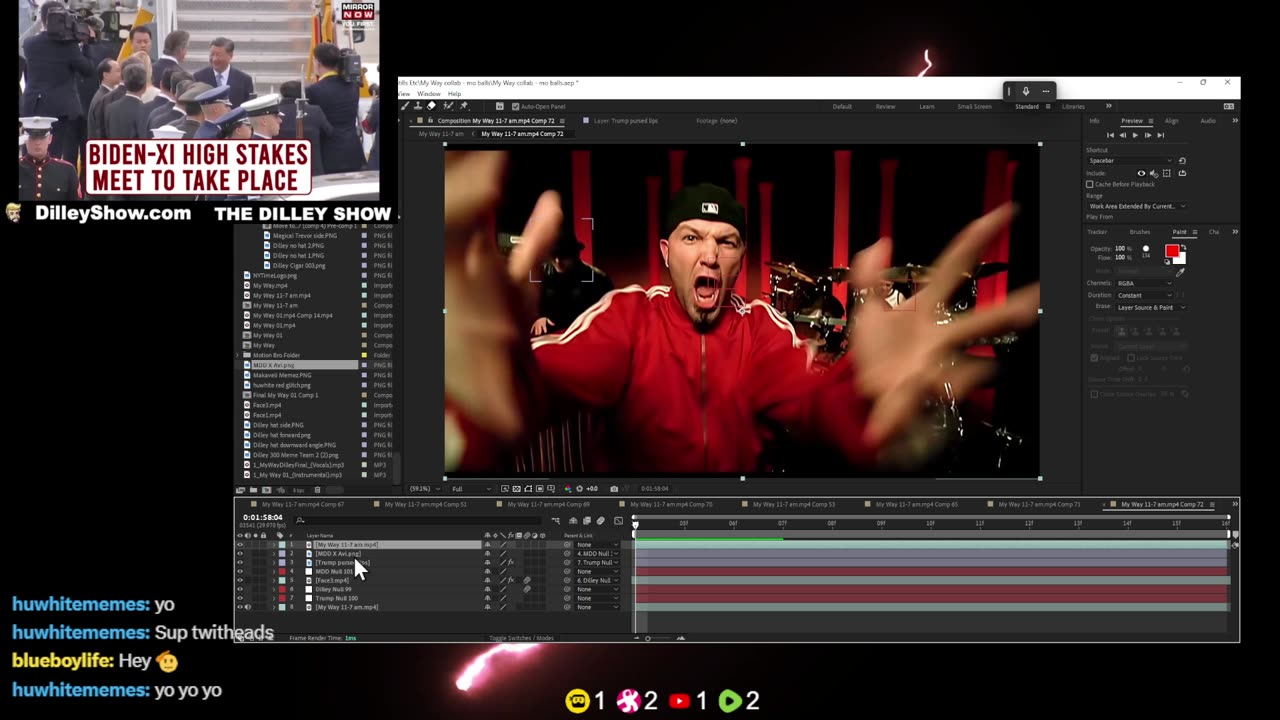Step to previous frame in Preview panel
The width and height of the screenshot is (1280, 720).
tap(1122, 135)
